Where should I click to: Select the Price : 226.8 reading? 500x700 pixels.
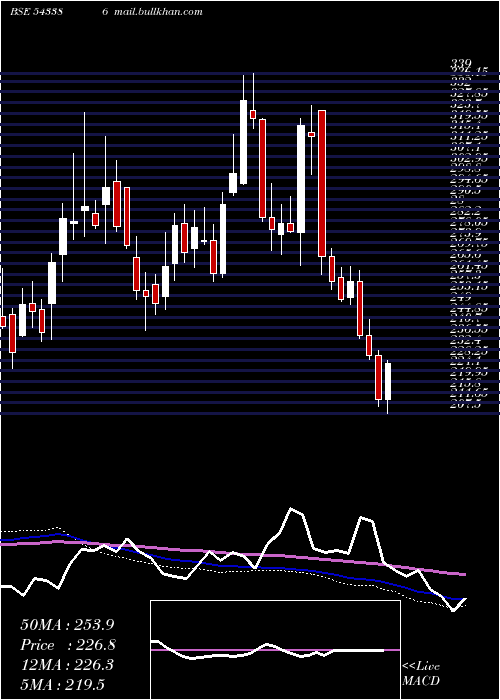[68, 645]
